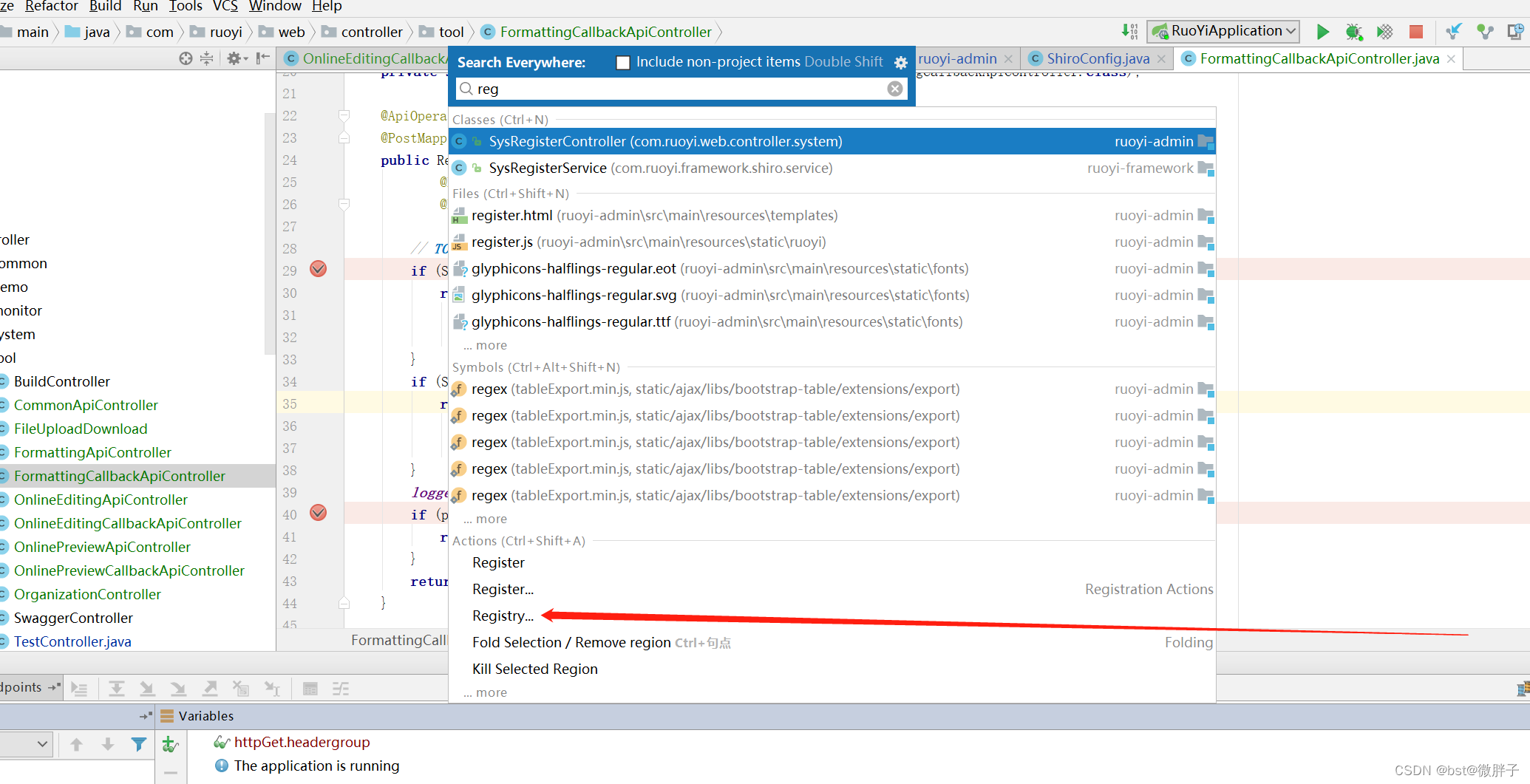Image resolution: width=1530 pixels, height=784 pixels.
Task: Clear the search field with the X icon
Action: point(894,89)
